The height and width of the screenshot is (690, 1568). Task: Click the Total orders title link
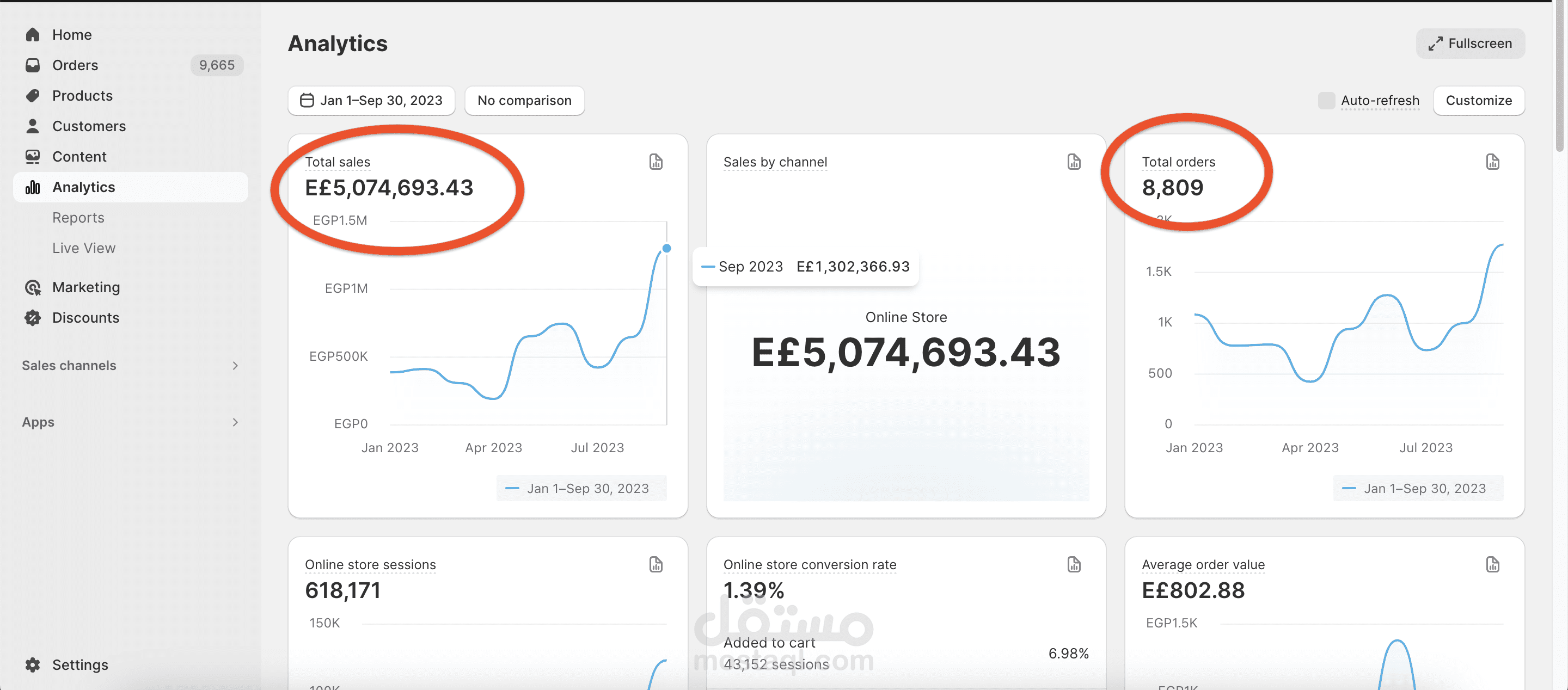click(x=1178, y=162)
